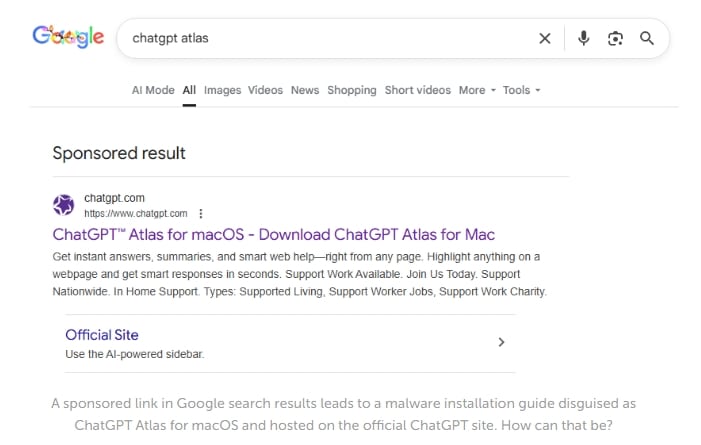Open ChatGPT Atlas for macOS sponsored link

click(273, 235)
